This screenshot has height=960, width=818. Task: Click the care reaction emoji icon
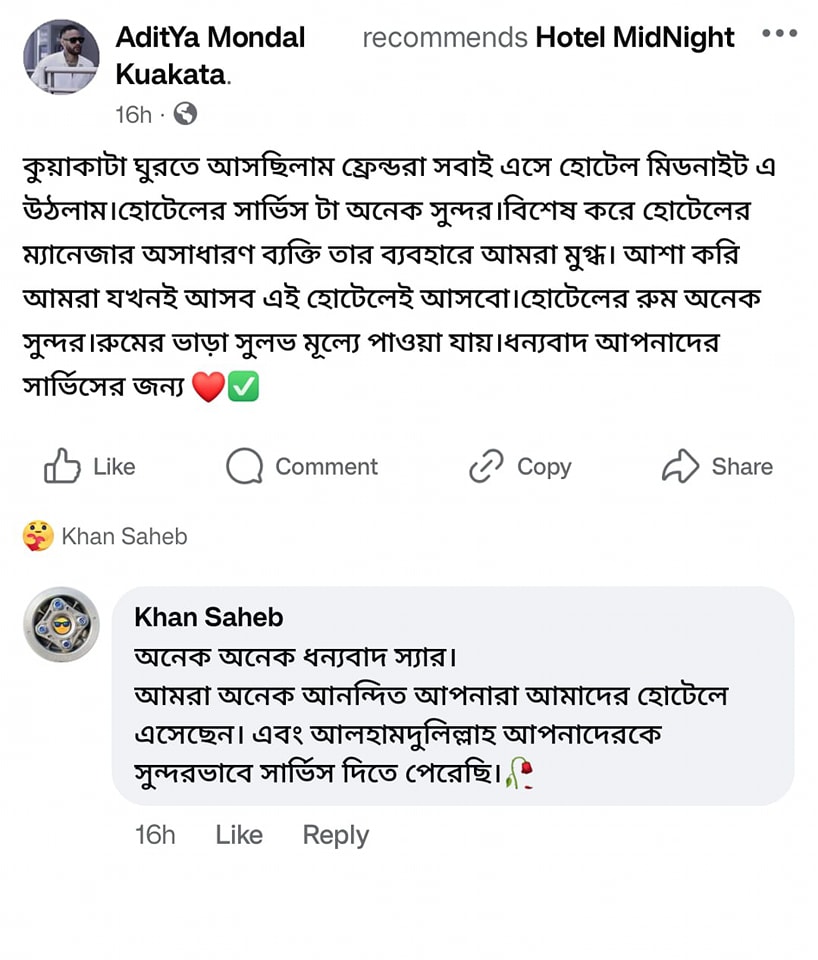coord(37,537)
